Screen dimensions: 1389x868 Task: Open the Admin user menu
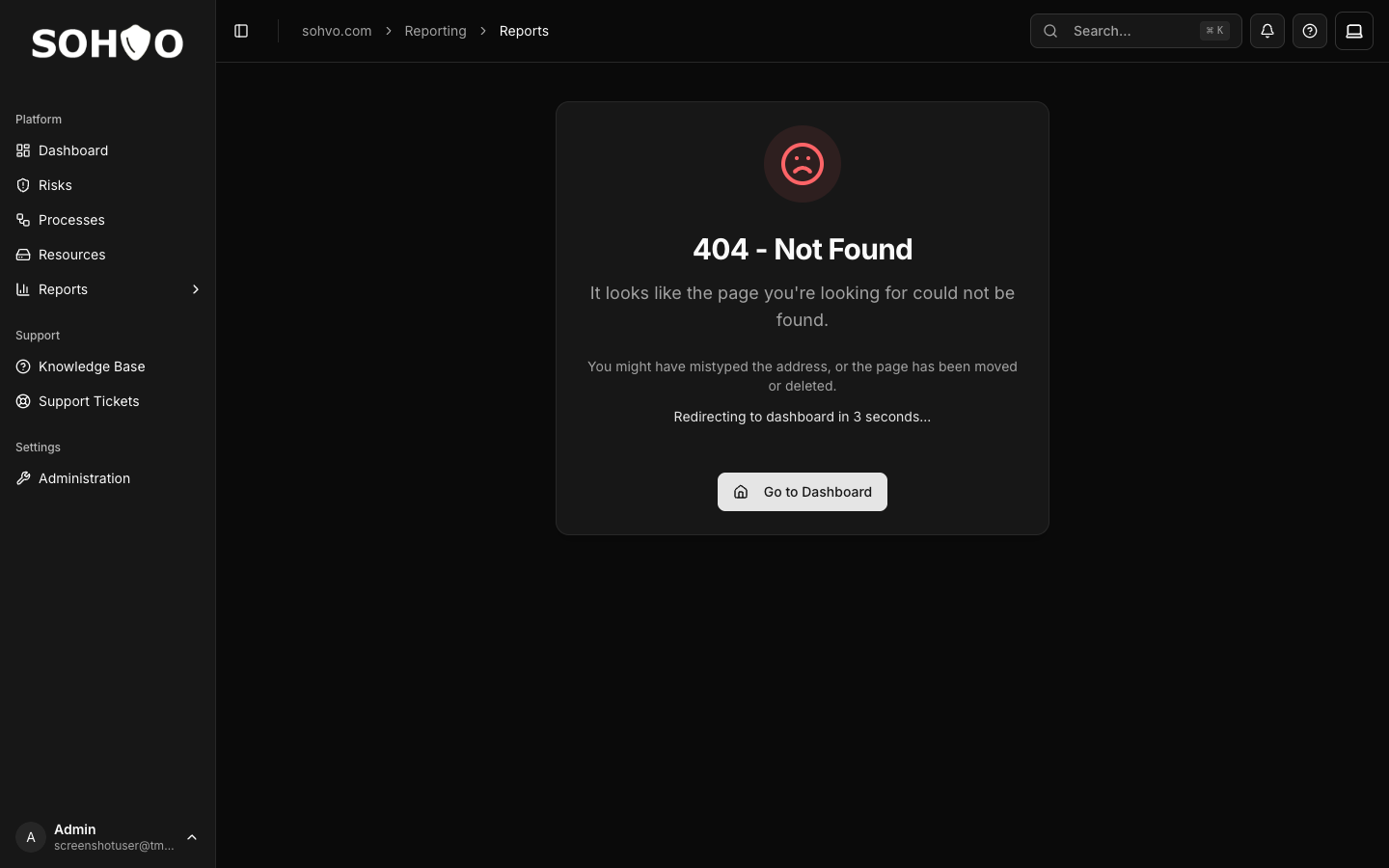click(x=107, y=837)
